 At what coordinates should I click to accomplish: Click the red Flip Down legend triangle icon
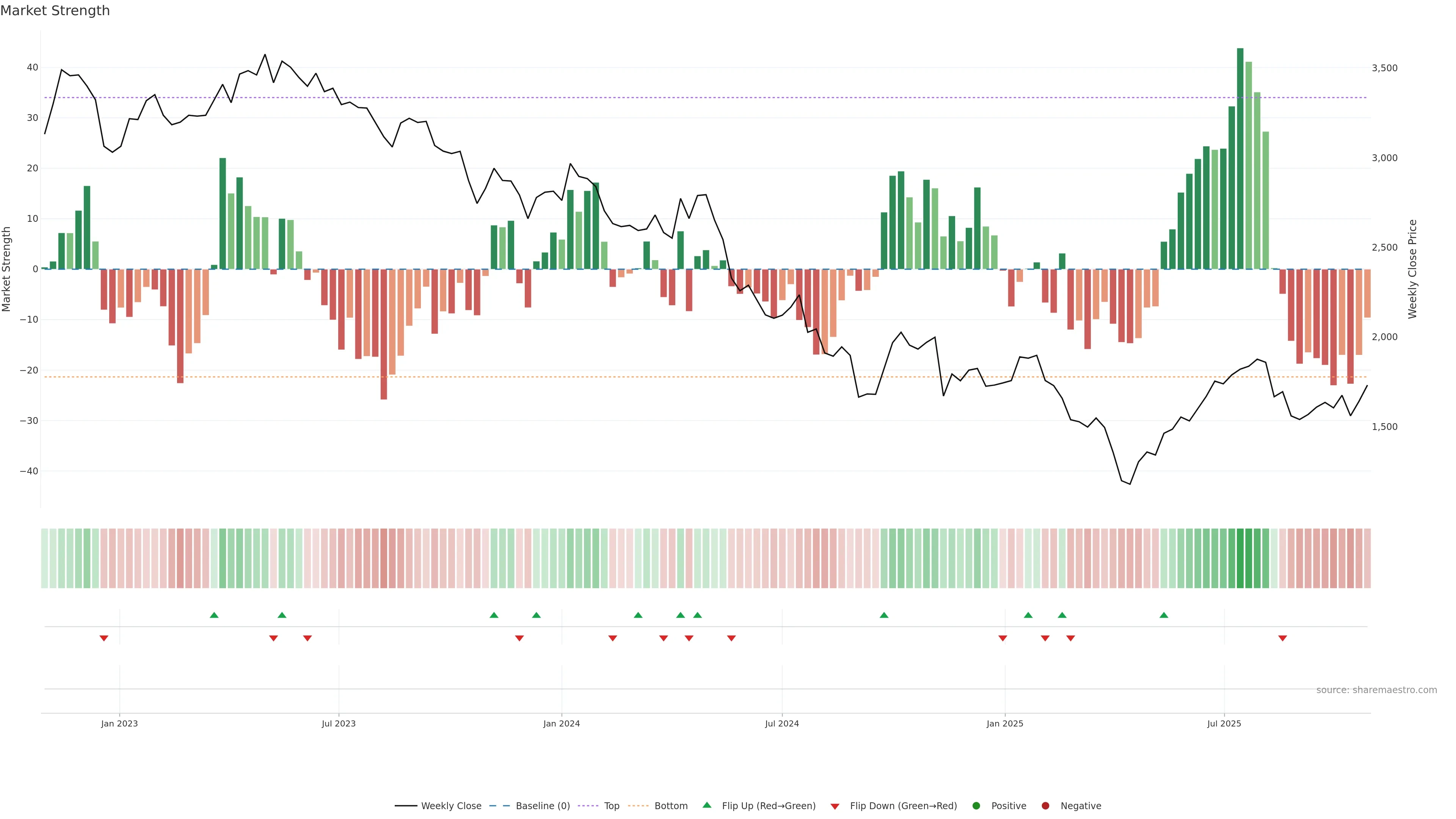tap(835, 806)
